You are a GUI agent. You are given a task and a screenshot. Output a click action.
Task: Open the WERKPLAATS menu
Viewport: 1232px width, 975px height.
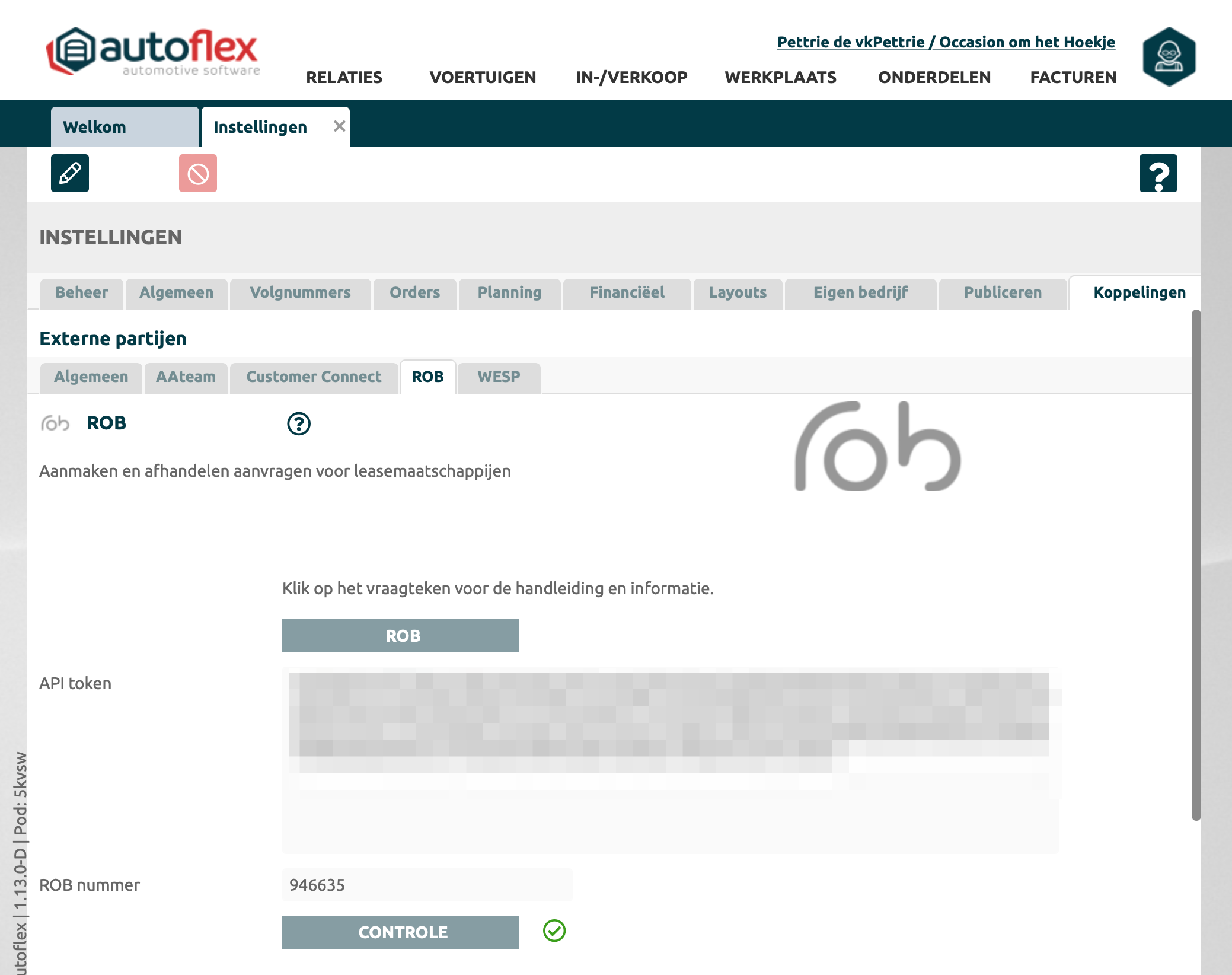pos(780,77)
